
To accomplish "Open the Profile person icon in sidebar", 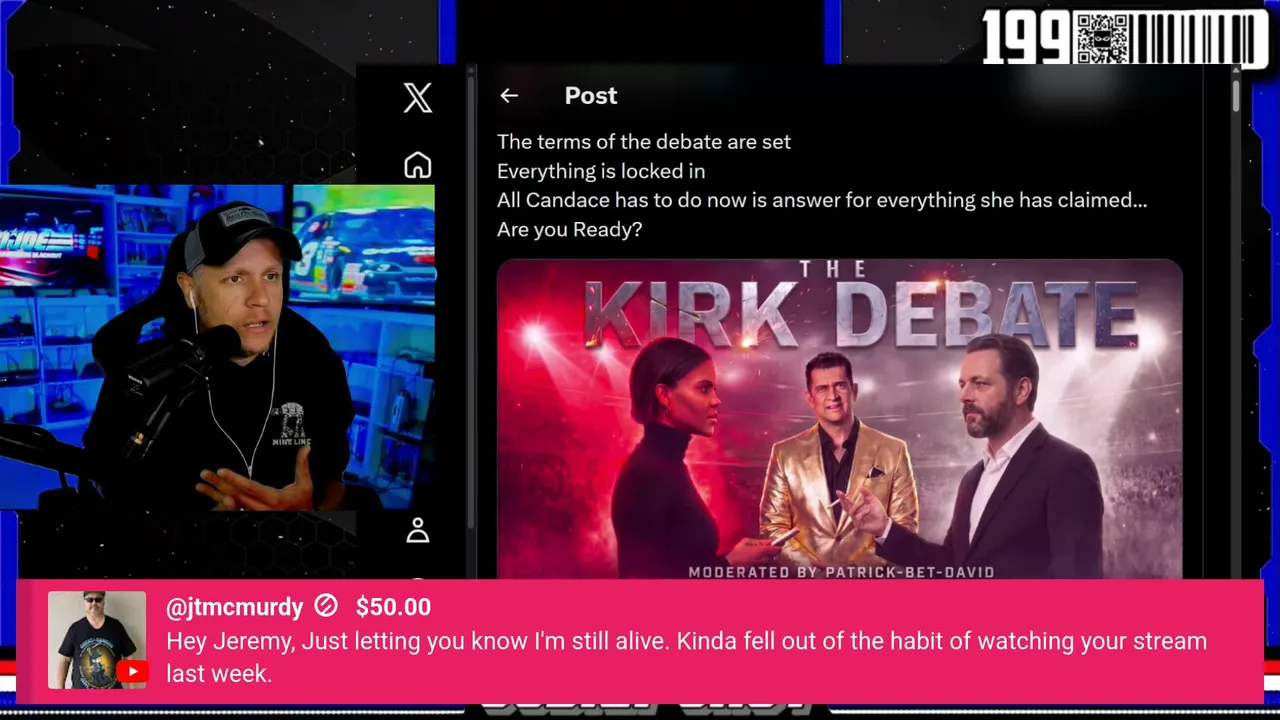I will [x=418, y=531].
